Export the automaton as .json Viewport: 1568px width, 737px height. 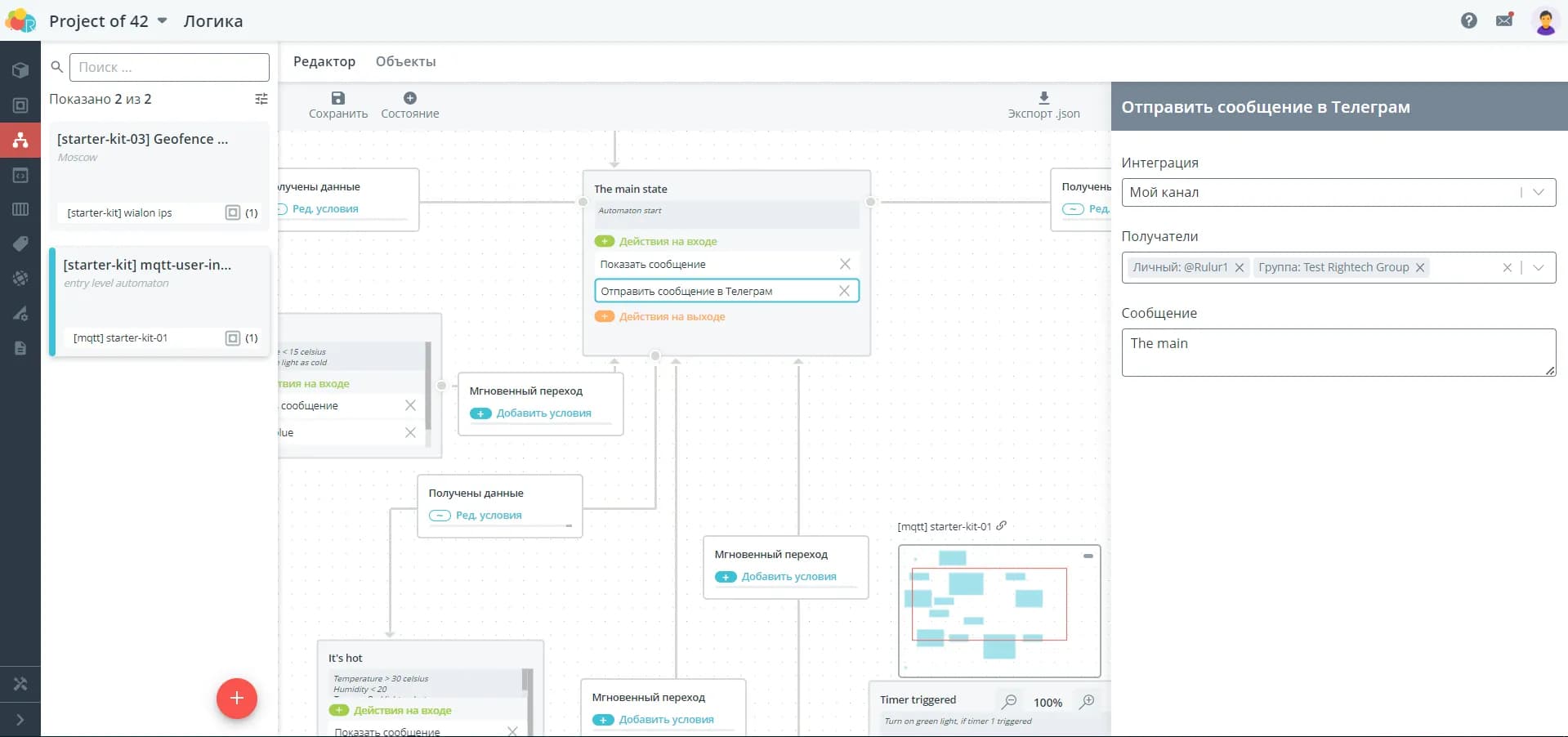1043,98
